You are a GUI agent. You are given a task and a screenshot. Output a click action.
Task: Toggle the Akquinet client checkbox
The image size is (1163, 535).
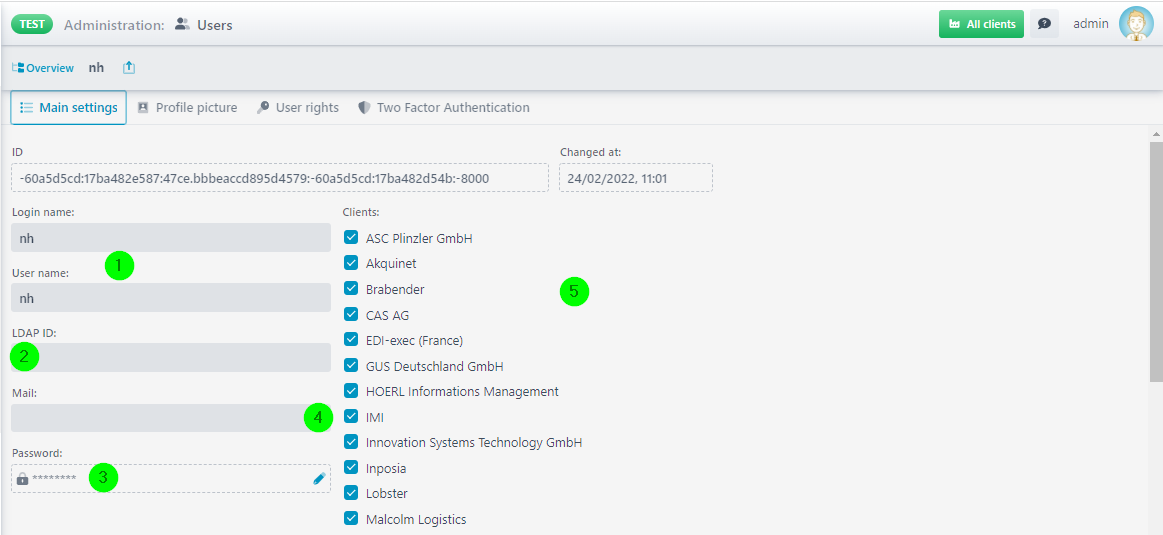coord(352,263)
